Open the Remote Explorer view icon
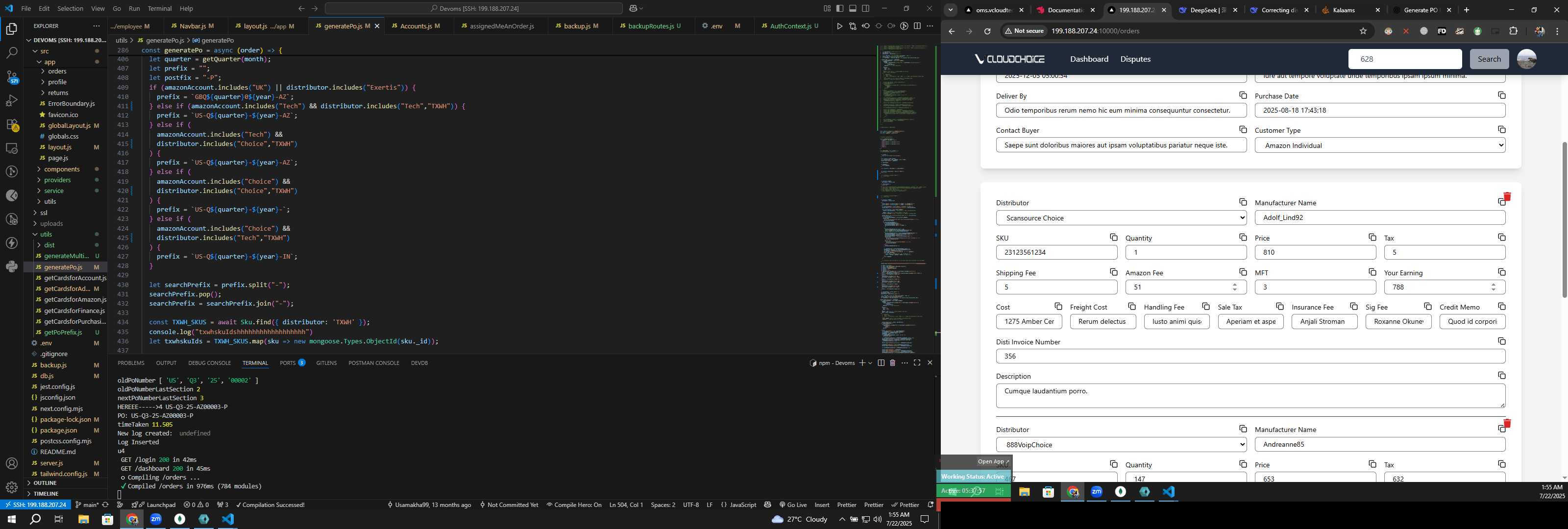Viewport: 1568px width, 529px height. coord(12,148)
